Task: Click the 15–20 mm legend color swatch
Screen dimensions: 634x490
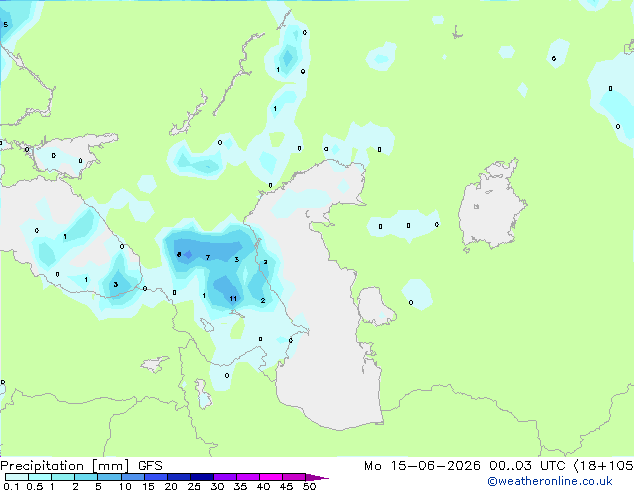Action: (x=156, y=477)
